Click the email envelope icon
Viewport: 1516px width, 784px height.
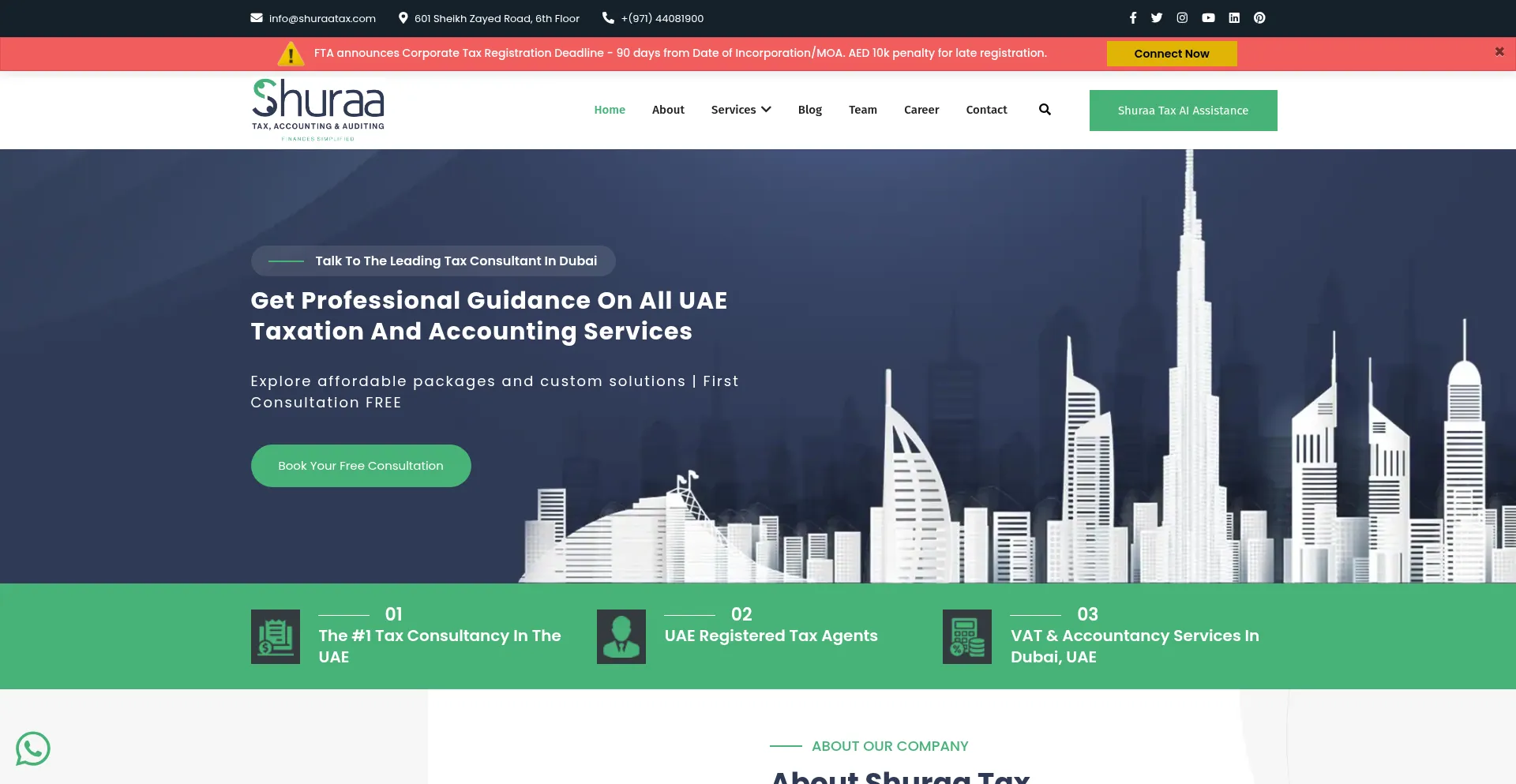point(257,17)
